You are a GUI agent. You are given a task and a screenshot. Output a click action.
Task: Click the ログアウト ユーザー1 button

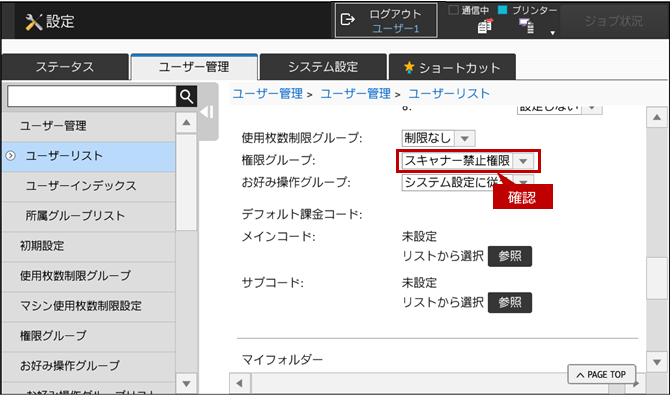[x=386, y=20]
